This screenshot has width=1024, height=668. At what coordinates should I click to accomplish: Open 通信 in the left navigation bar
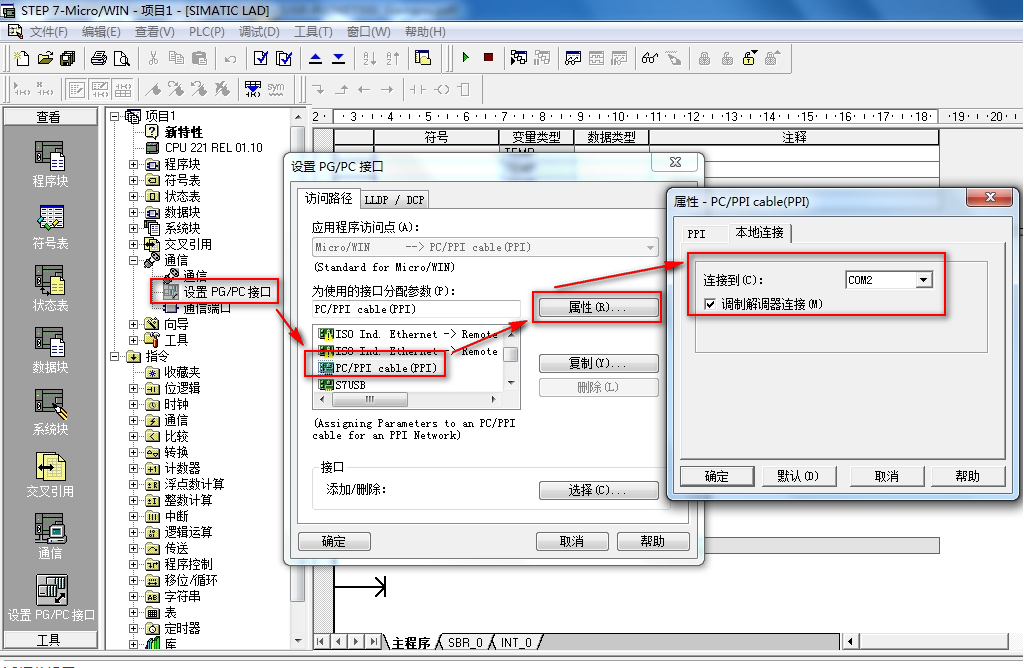50,536
